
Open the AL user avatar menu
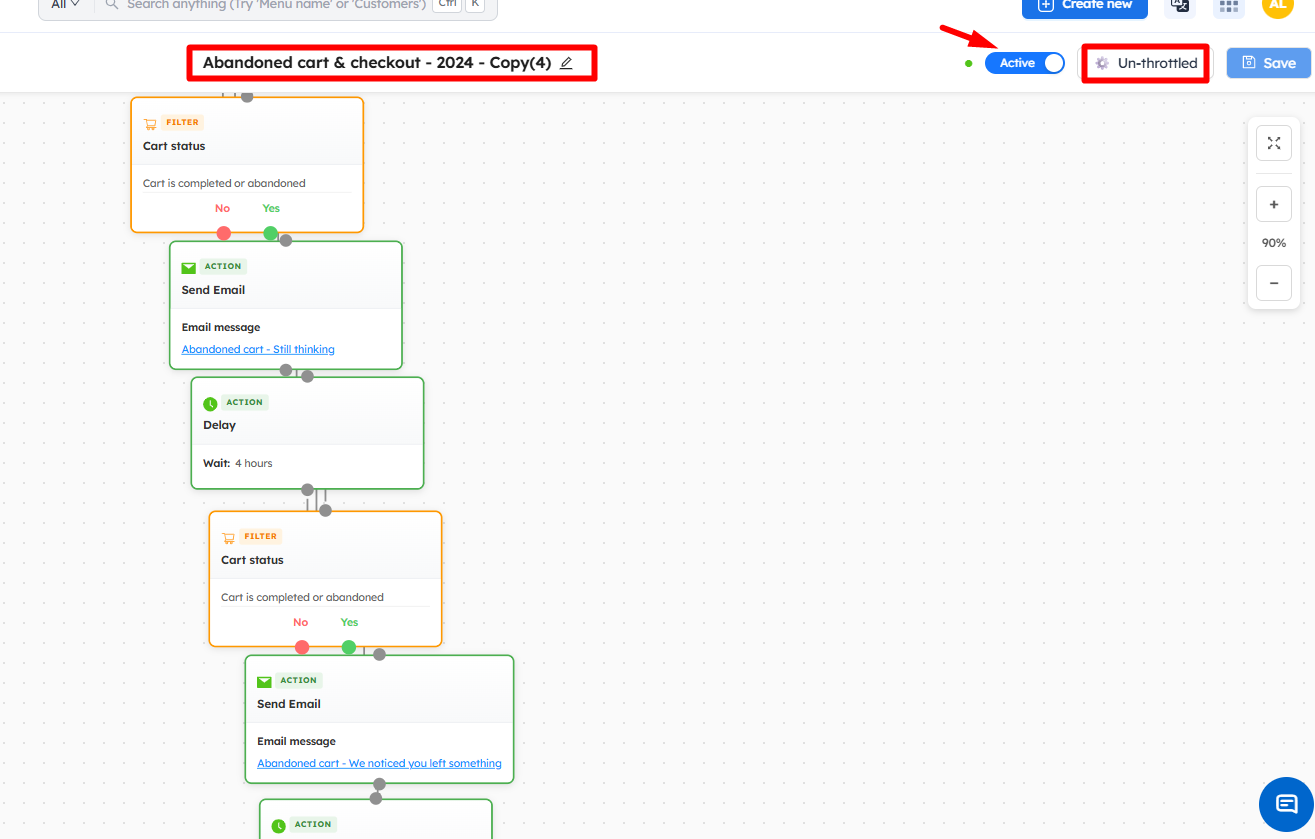(x=1277, y=5)
